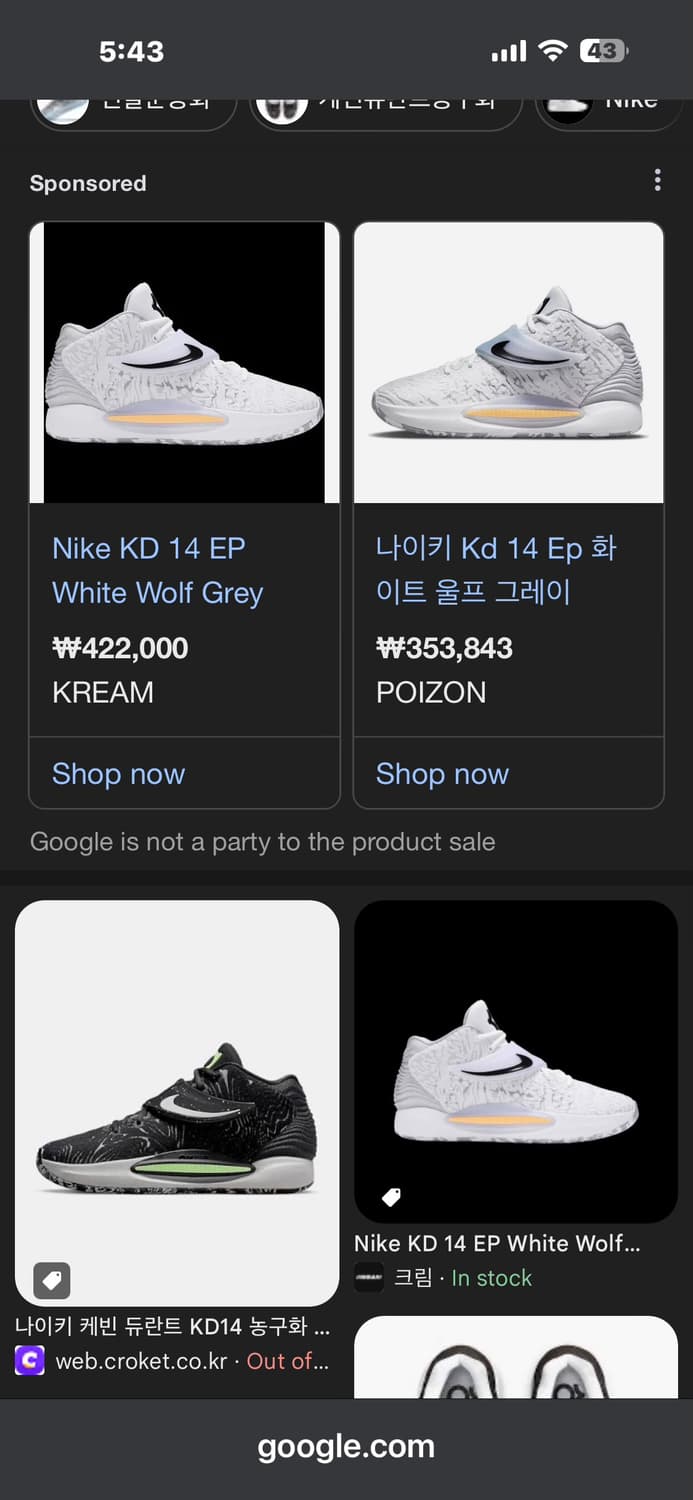Screen dimensions: 693x1500
Task: View the POIZON sponsored shoe image
Action: [x=508, y=363]
